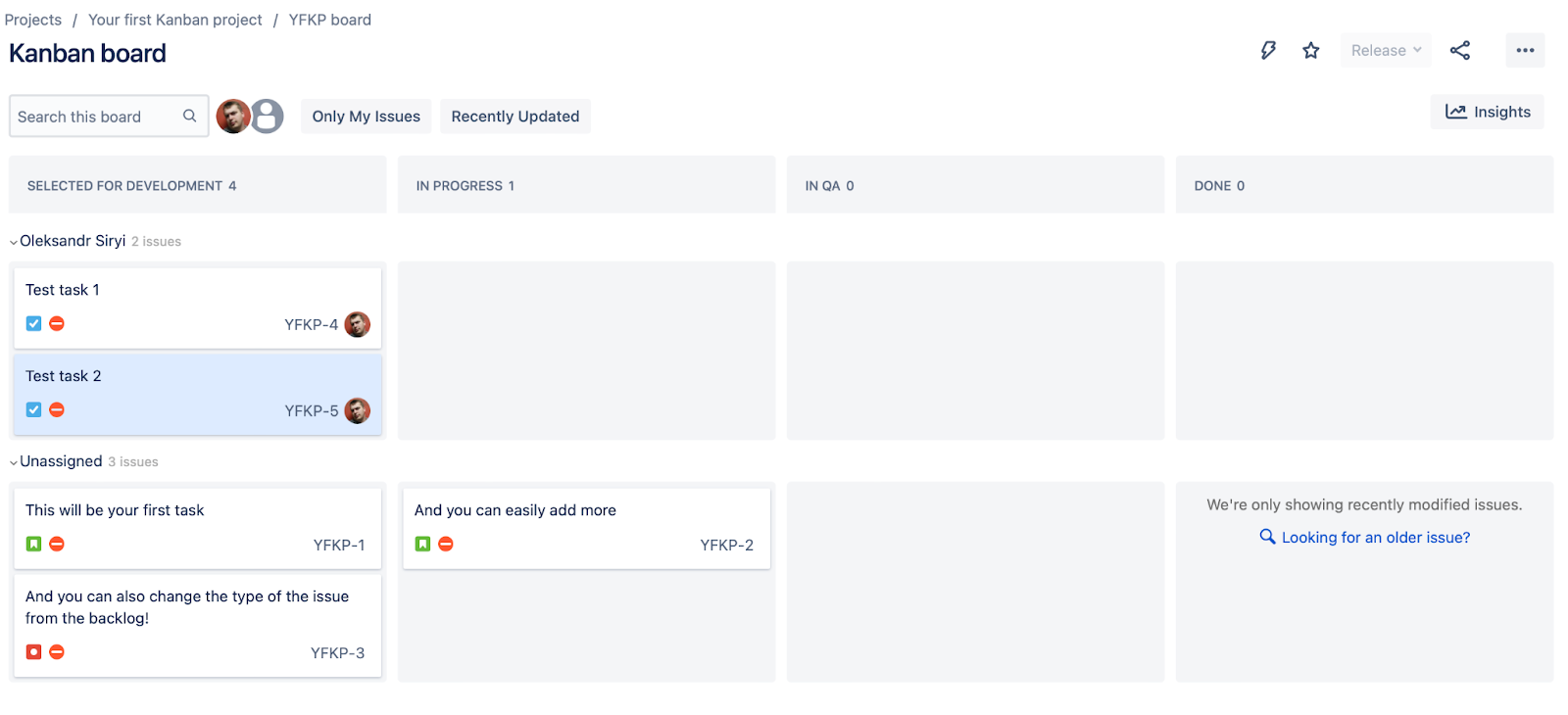The height and width of the screenshot is (715, 1568).
Task: Filter by the unassigned grey avatar
Action: pos(268,117)
